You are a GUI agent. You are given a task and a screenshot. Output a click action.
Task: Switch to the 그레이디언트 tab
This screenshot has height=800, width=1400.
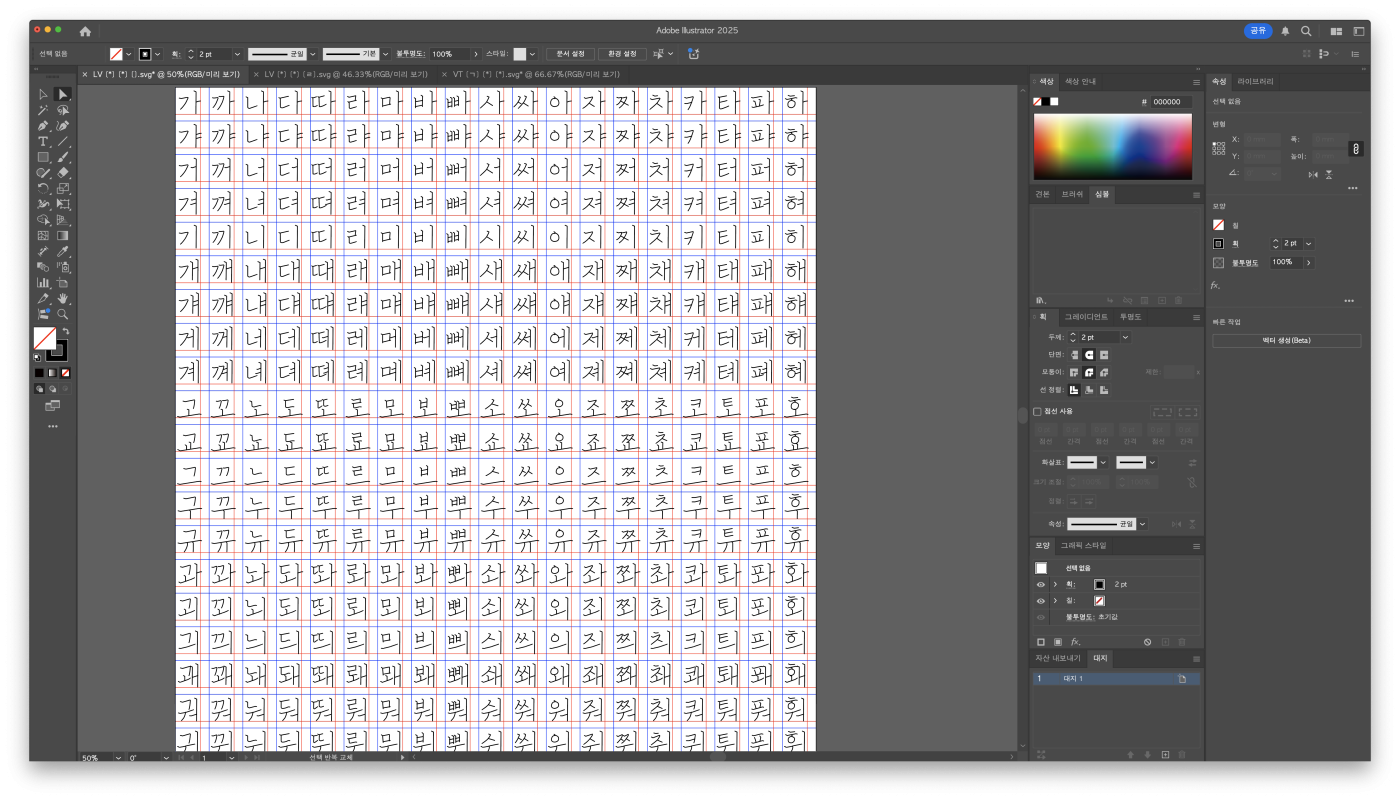click(x=1085, y=317)
